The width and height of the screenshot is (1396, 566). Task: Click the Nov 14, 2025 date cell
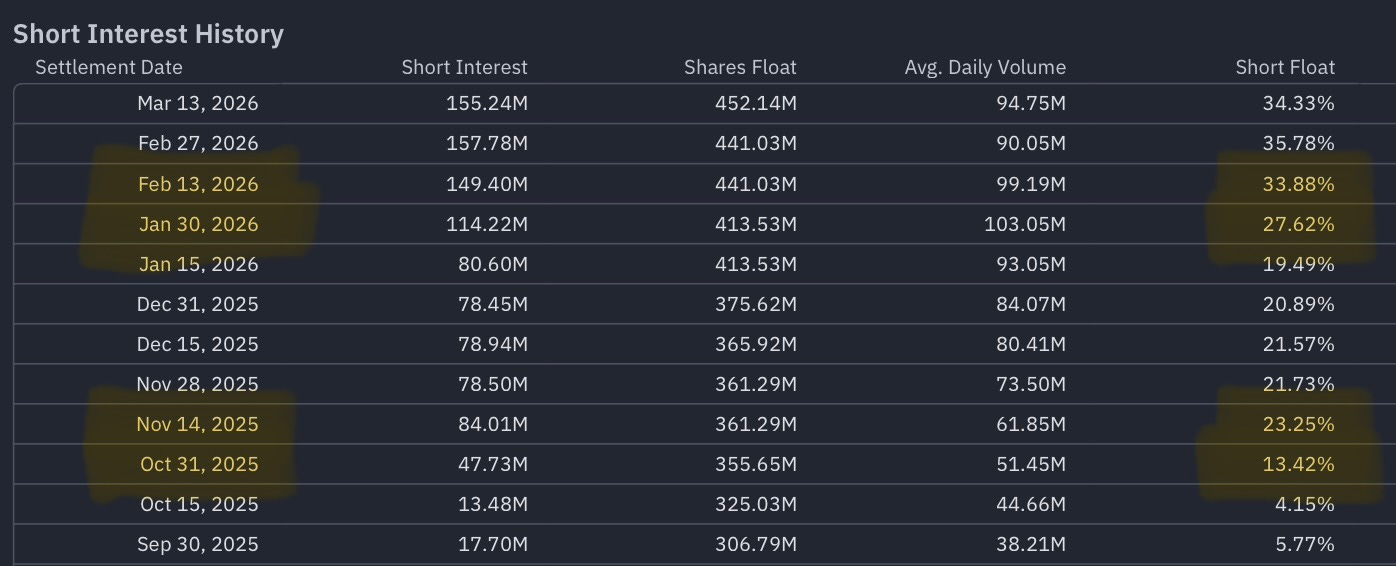[198, 424]
